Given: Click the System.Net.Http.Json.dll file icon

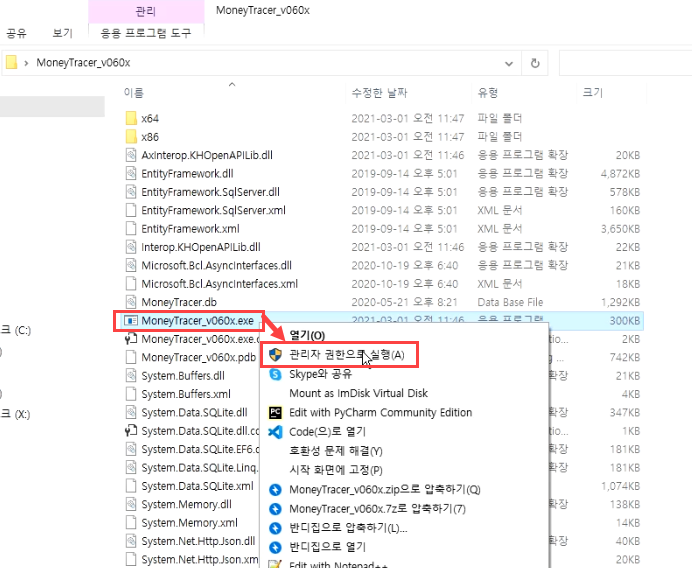Looking at the screenshot, I should tap(131, 541).
